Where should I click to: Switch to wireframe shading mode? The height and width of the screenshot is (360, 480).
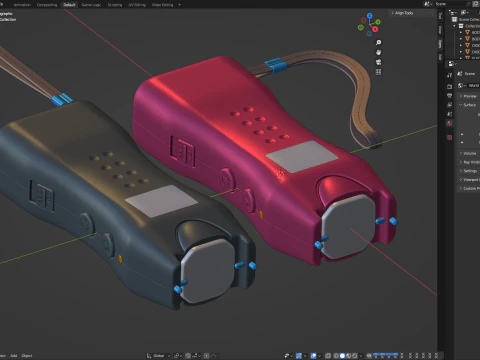click(x=336, y=356)
